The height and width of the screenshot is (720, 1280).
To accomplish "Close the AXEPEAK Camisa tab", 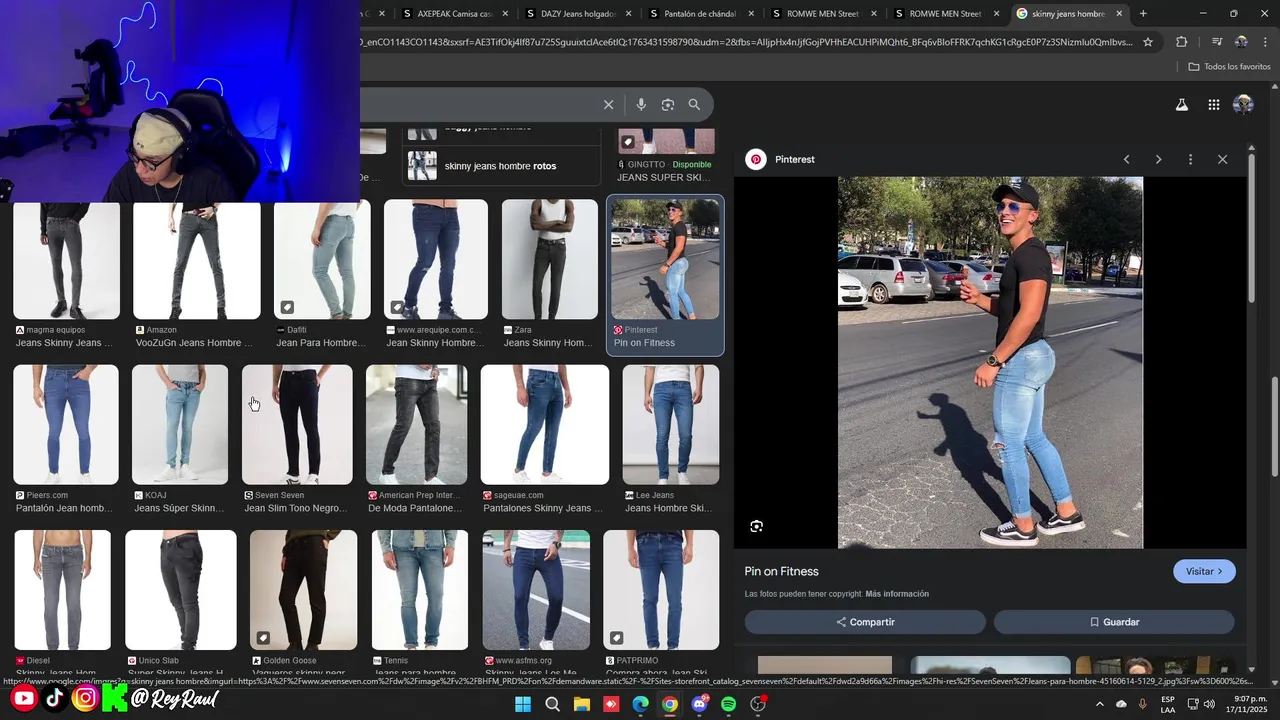I will click(506, 14).
